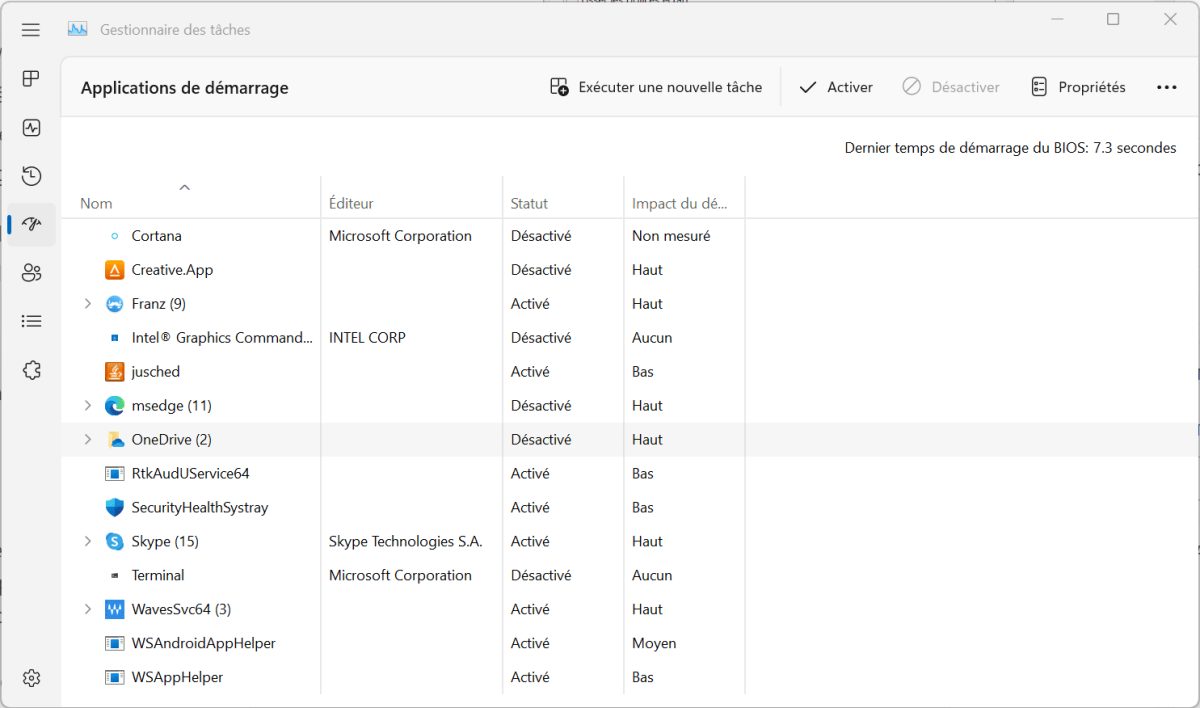
Task: Click Exécuter une nouvelle tâche
Action: click(x=656, y=88)
